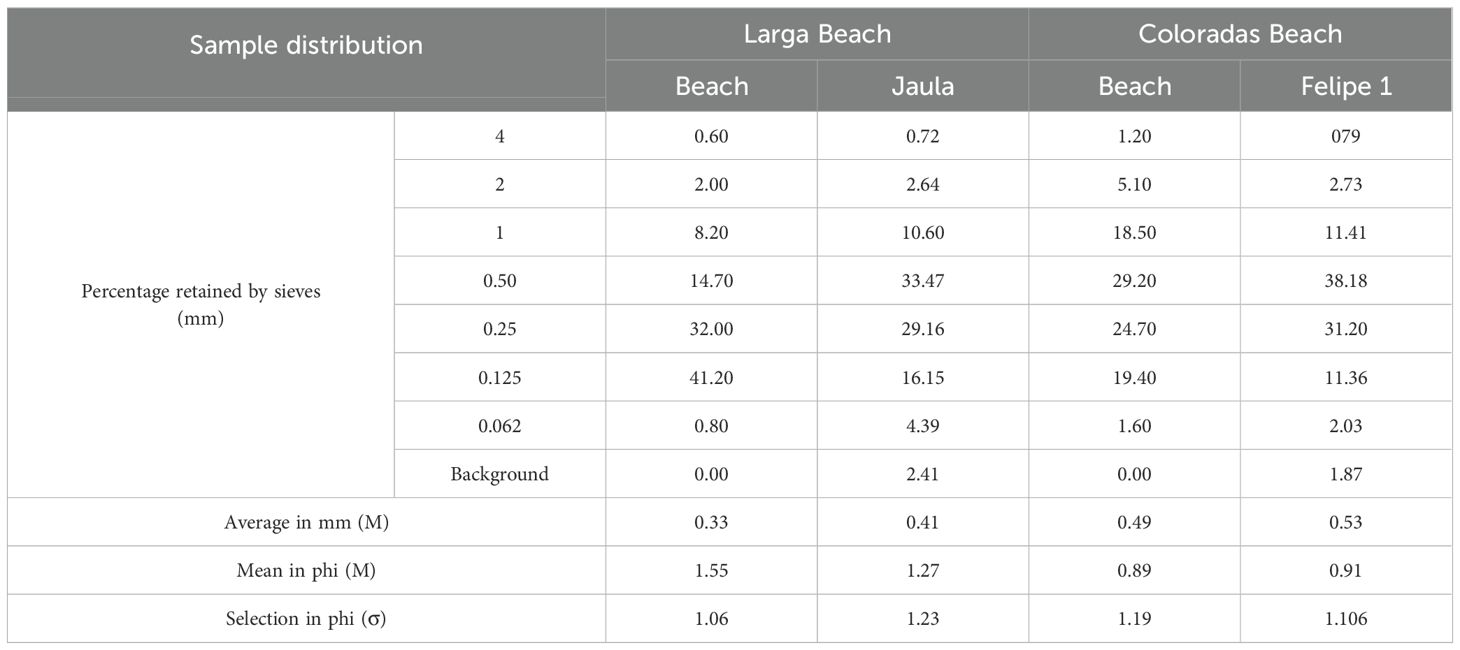Screen dimensions: 1460x650
Task: Select the value 33.47 in Jaula column
Action: click(x=922, y=281)
